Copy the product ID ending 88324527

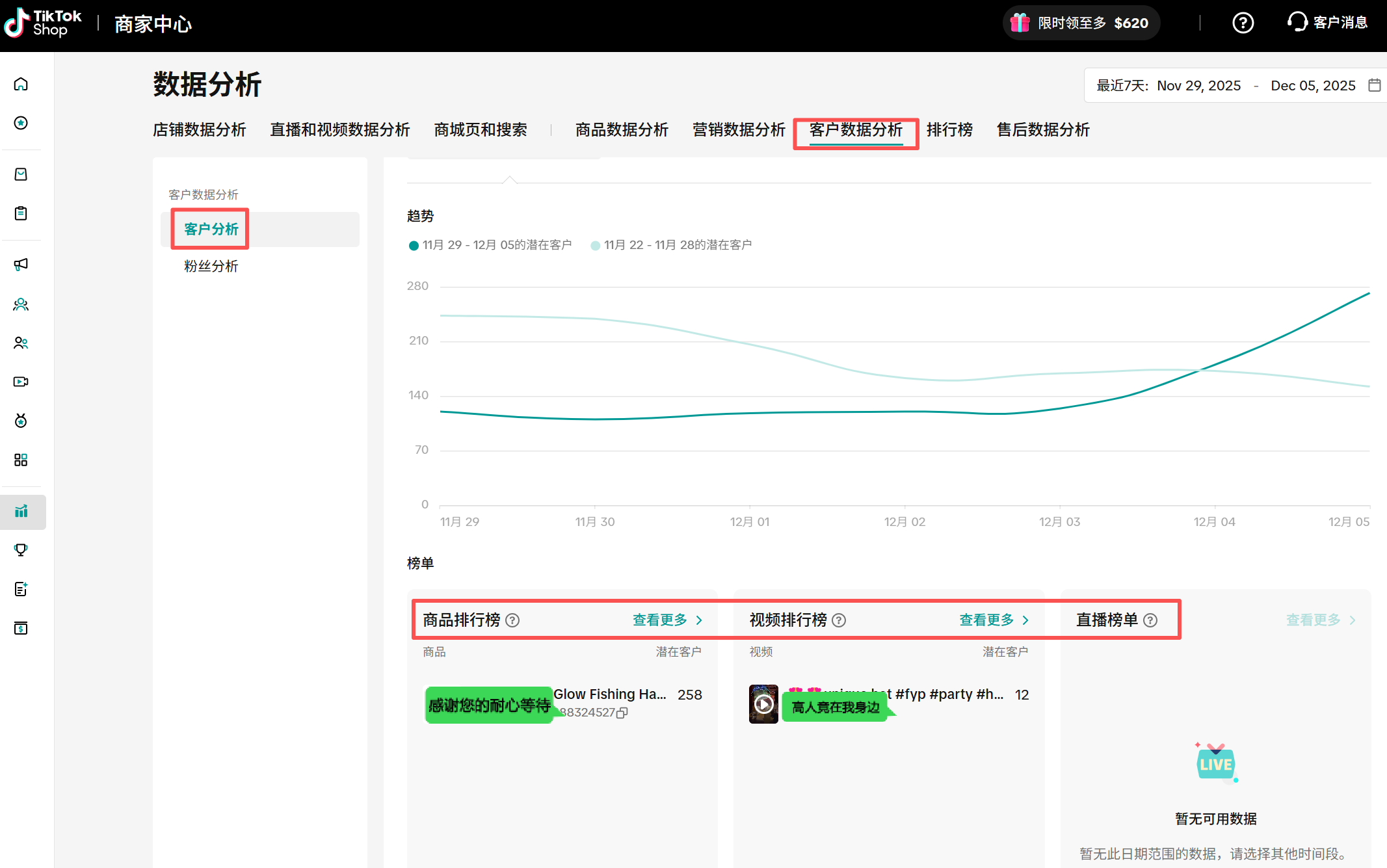pyautogui.click(x=622, y=713)
